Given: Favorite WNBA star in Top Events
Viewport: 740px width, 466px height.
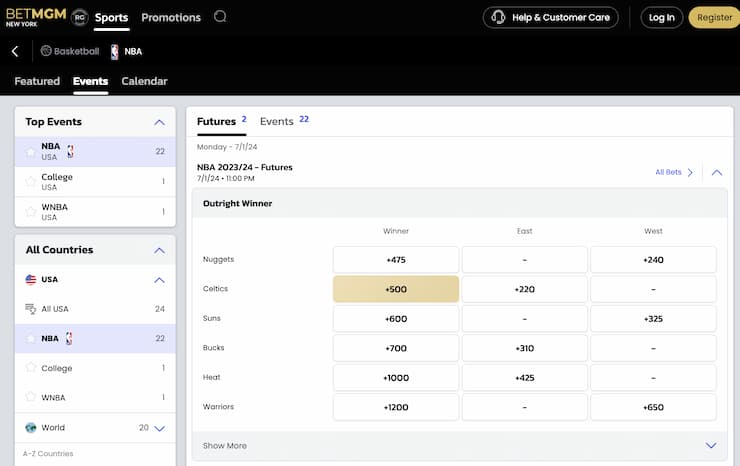Looking at the screenshot, I should click(31, 212).
